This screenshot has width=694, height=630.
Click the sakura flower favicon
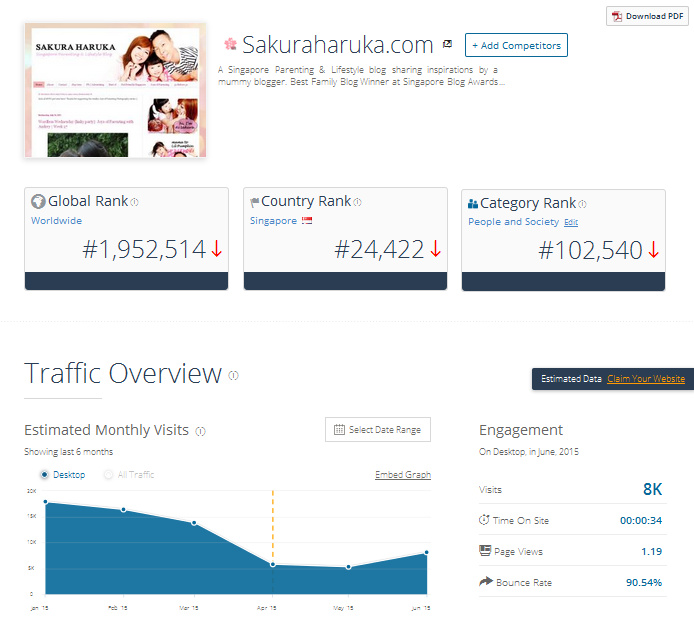230,44
